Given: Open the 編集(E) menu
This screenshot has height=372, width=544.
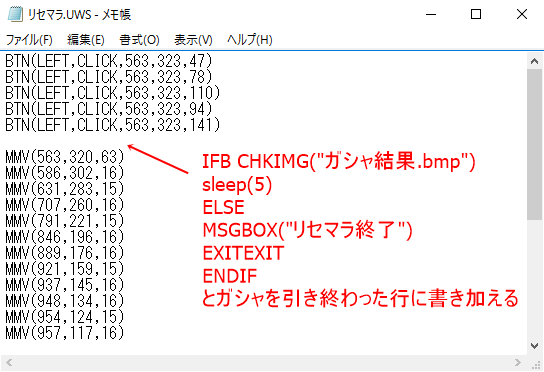Looking at the screenshot, I should (x=86, y=40).
